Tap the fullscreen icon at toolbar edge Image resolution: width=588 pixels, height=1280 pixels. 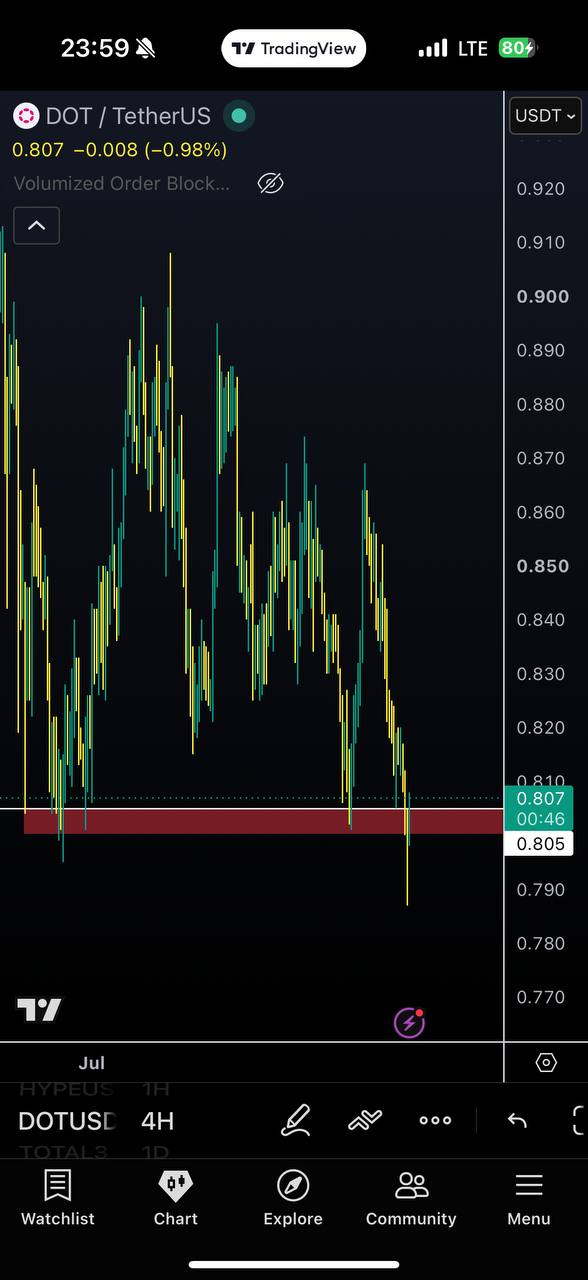(578, 1120)
